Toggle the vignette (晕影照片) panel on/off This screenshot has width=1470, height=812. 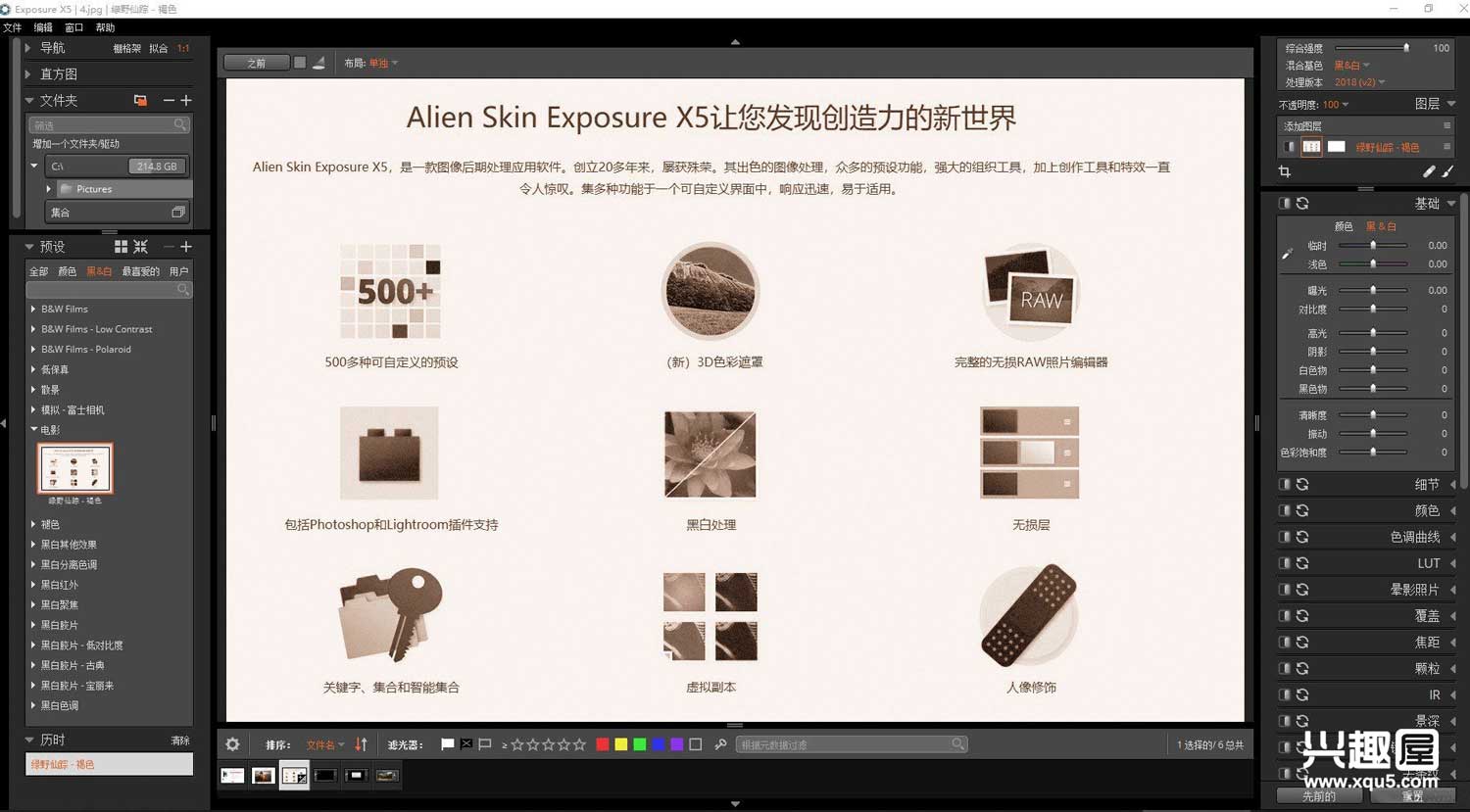click(x=1284, y=590)
